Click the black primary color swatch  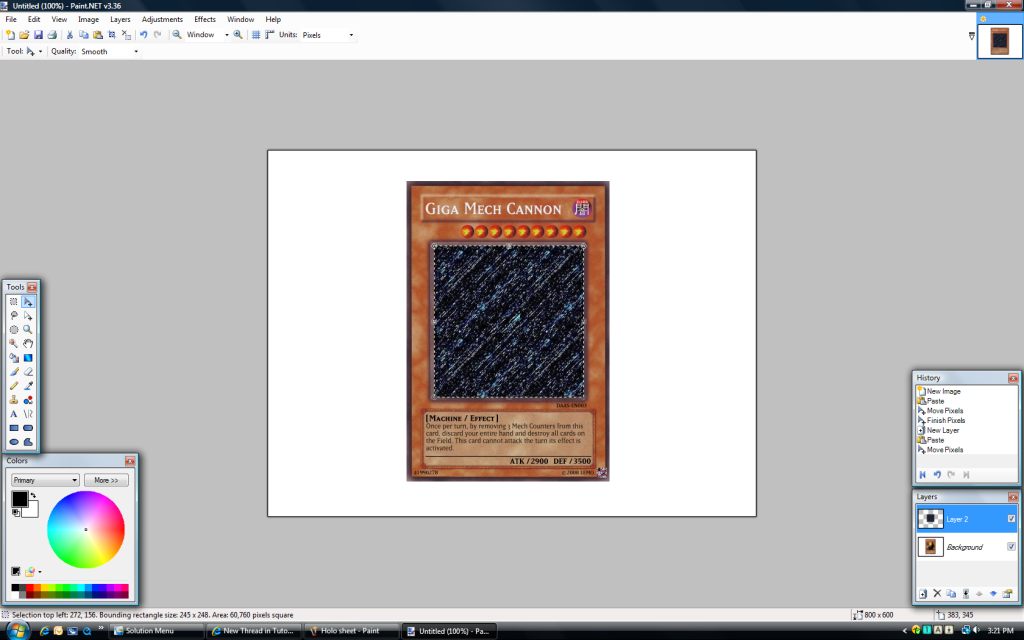click(x=19, y=498)
